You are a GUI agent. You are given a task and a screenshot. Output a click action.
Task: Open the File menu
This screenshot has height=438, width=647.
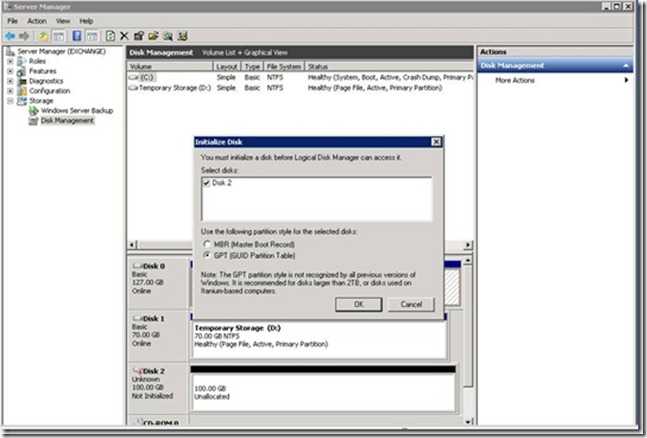click(12, 21)
